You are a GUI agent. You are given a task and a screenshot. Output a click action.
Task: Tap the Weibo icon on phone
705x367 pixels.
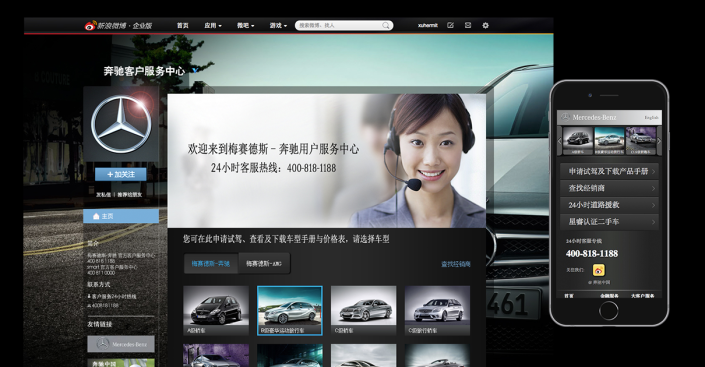tap(598, 270)
